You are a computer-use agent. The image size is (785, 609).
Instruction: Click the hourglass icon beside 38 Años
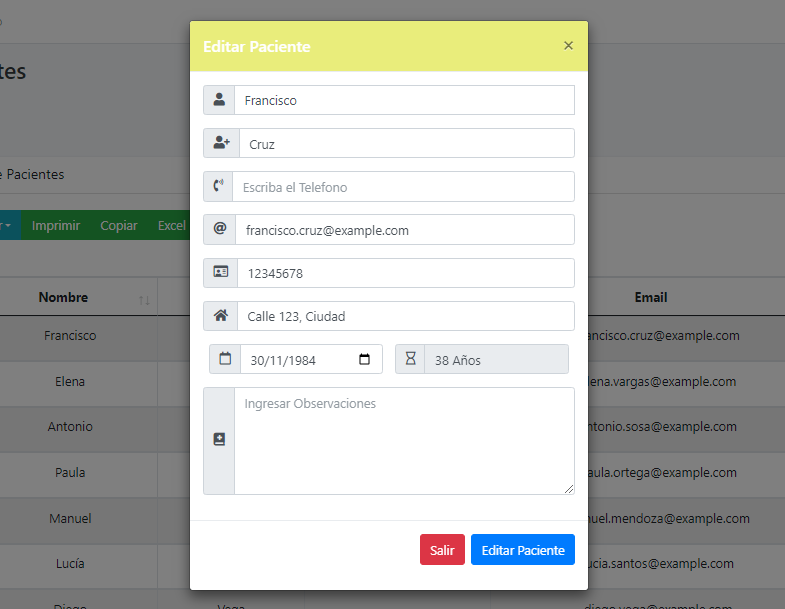pos(411,358)
